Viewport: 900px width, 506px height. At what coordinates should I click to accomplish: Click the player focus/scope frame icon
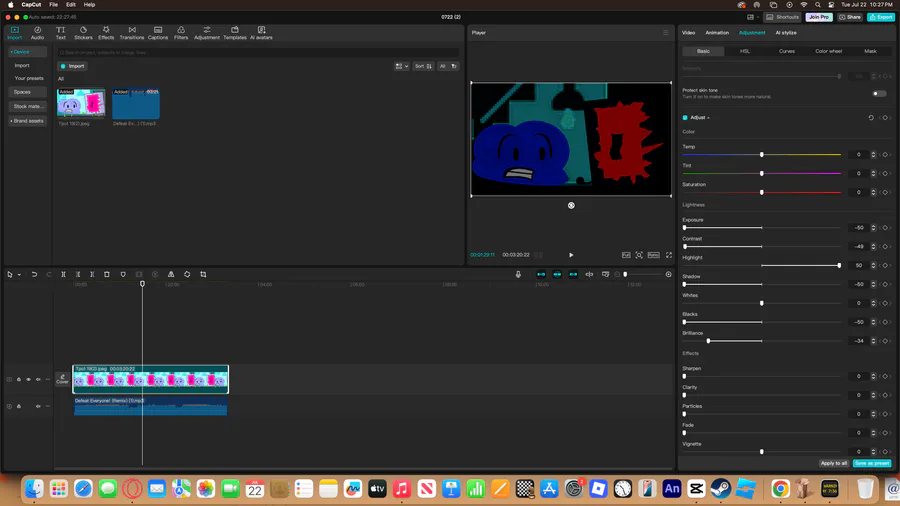pyautogui.click(x=639, y=255)
